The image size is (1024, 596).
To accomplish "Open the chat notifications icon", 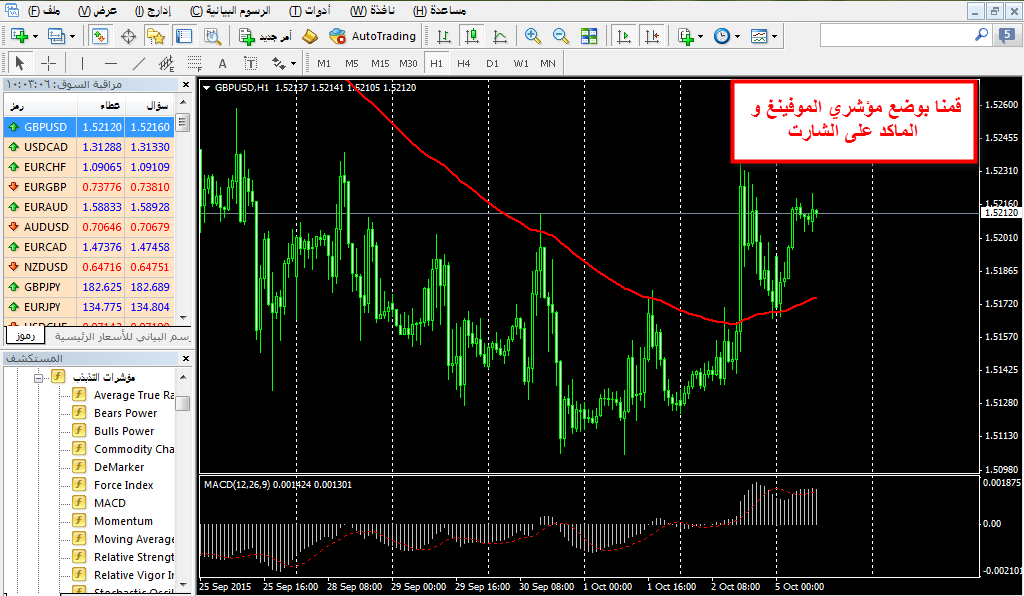I will coord(1007,36).
